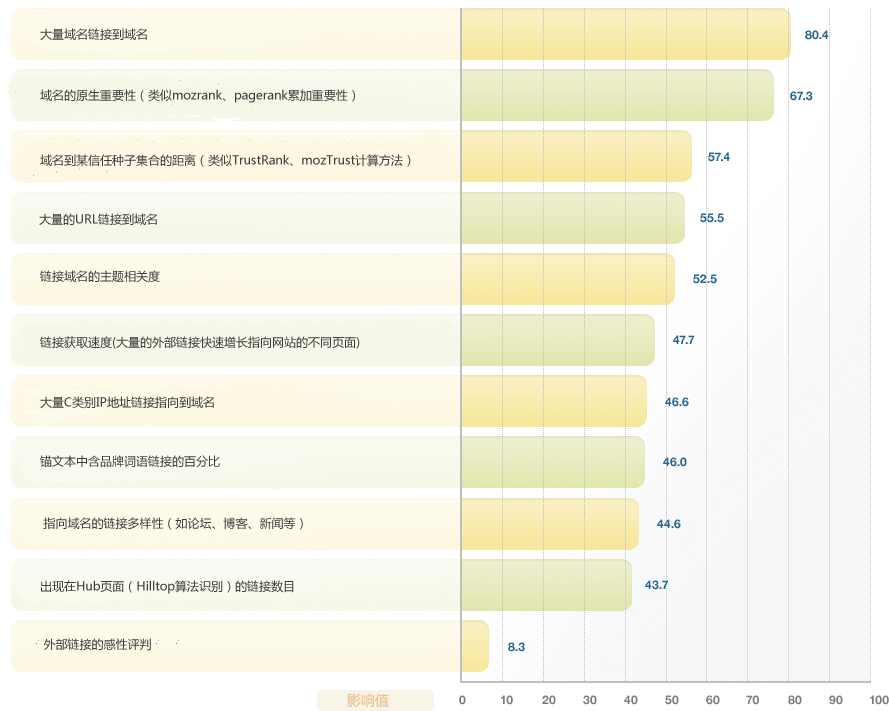Click the value 55.5
The width and height of the screenshot is (889, 711).
(x=712, y=218)
